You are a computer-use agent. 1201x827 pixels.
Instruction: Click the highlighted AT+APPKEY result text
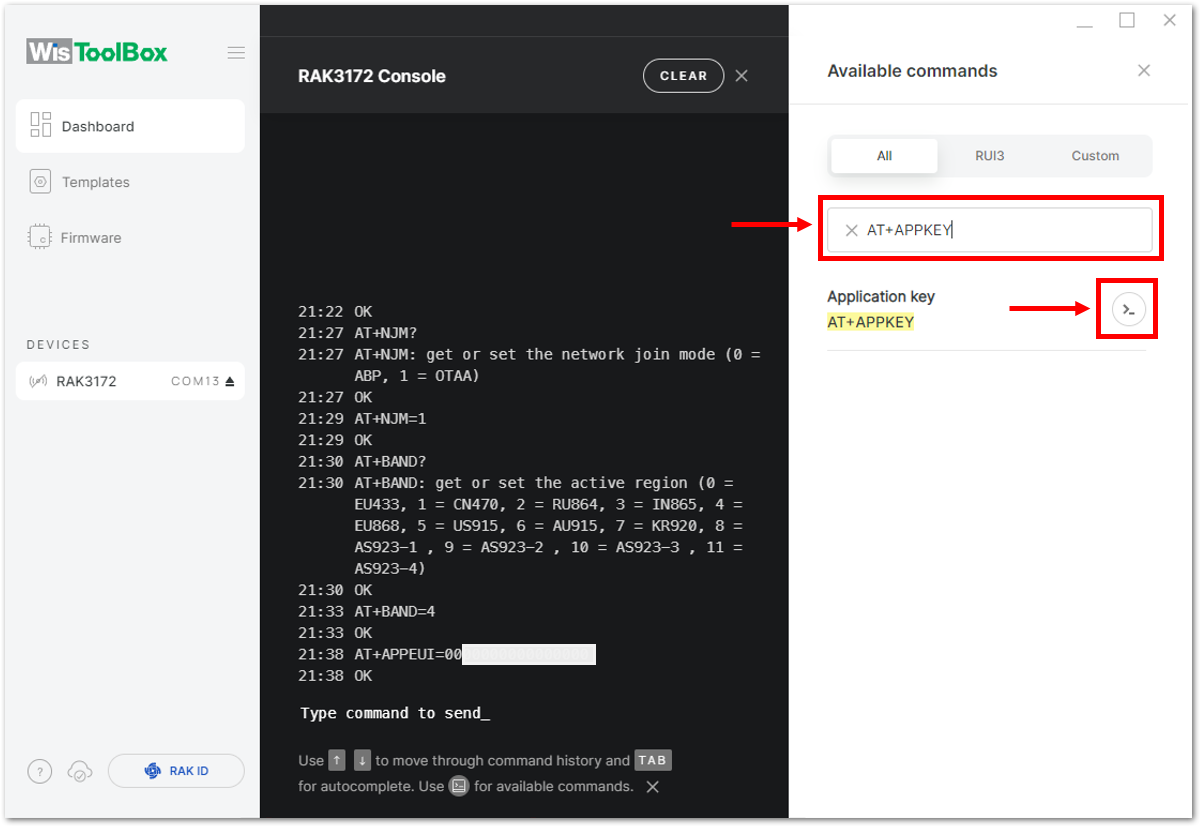[871, 322]
